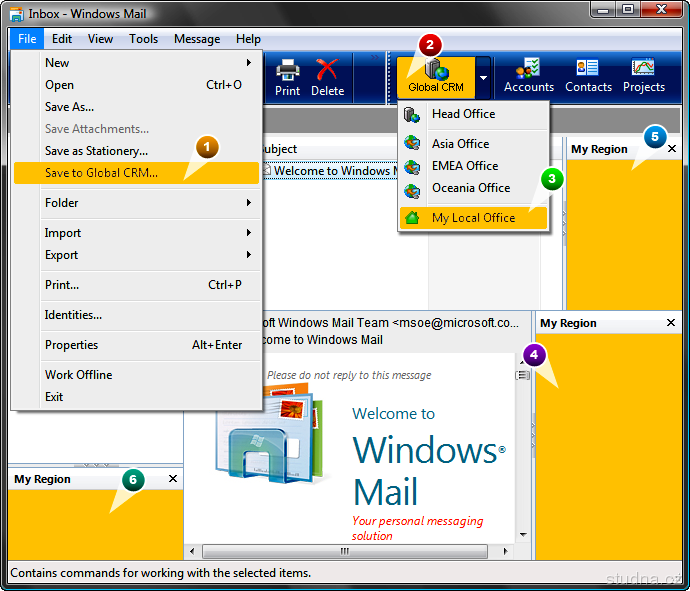Image resolution: width=690 pixels, height=591 pixels.
Task: Expand the Global CRM dropdown arrow
Action: (483, 77)
